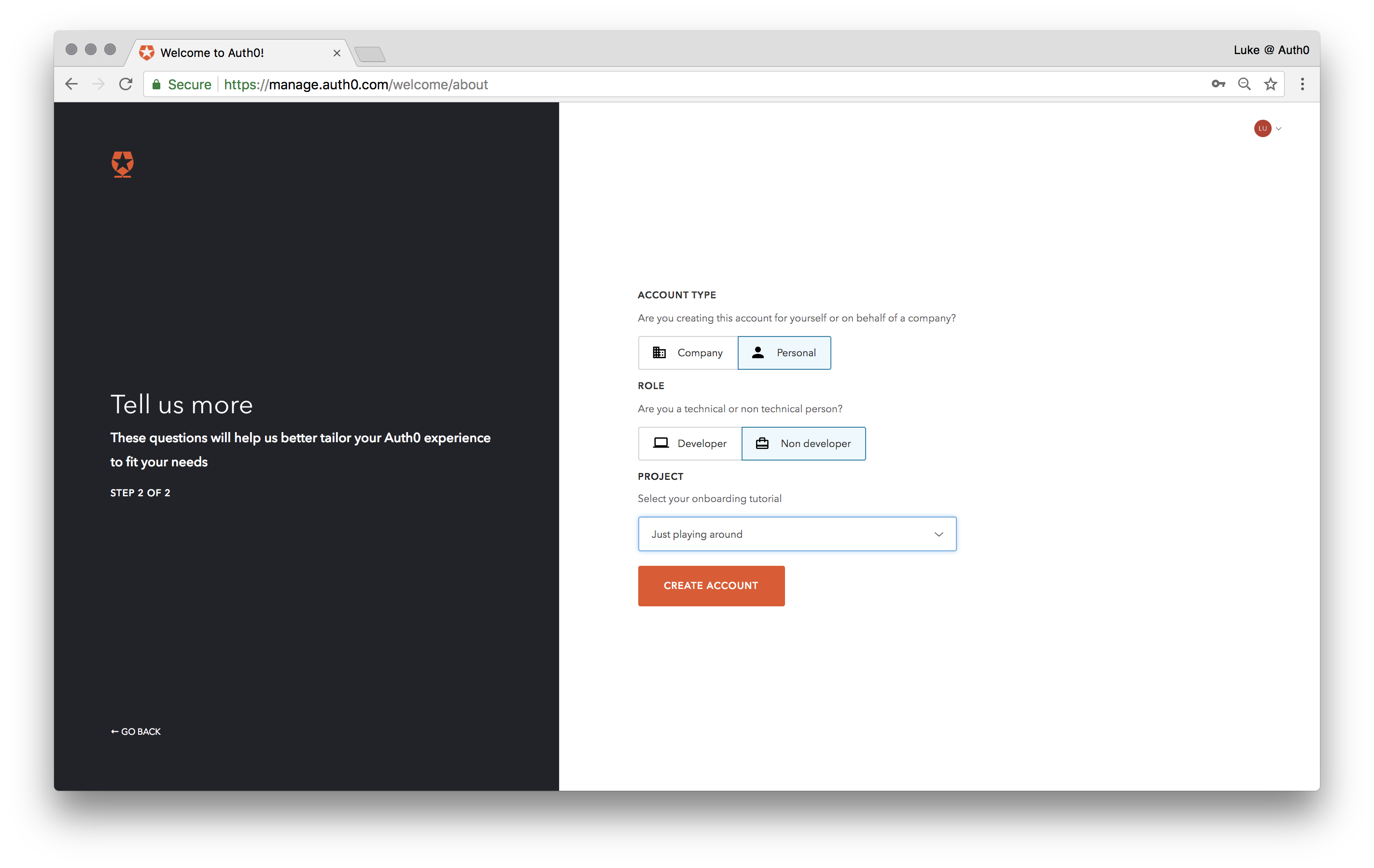This screenshot has height=868, width=1374.
Task: Click the browser back arrow icon
Action: 70,84
